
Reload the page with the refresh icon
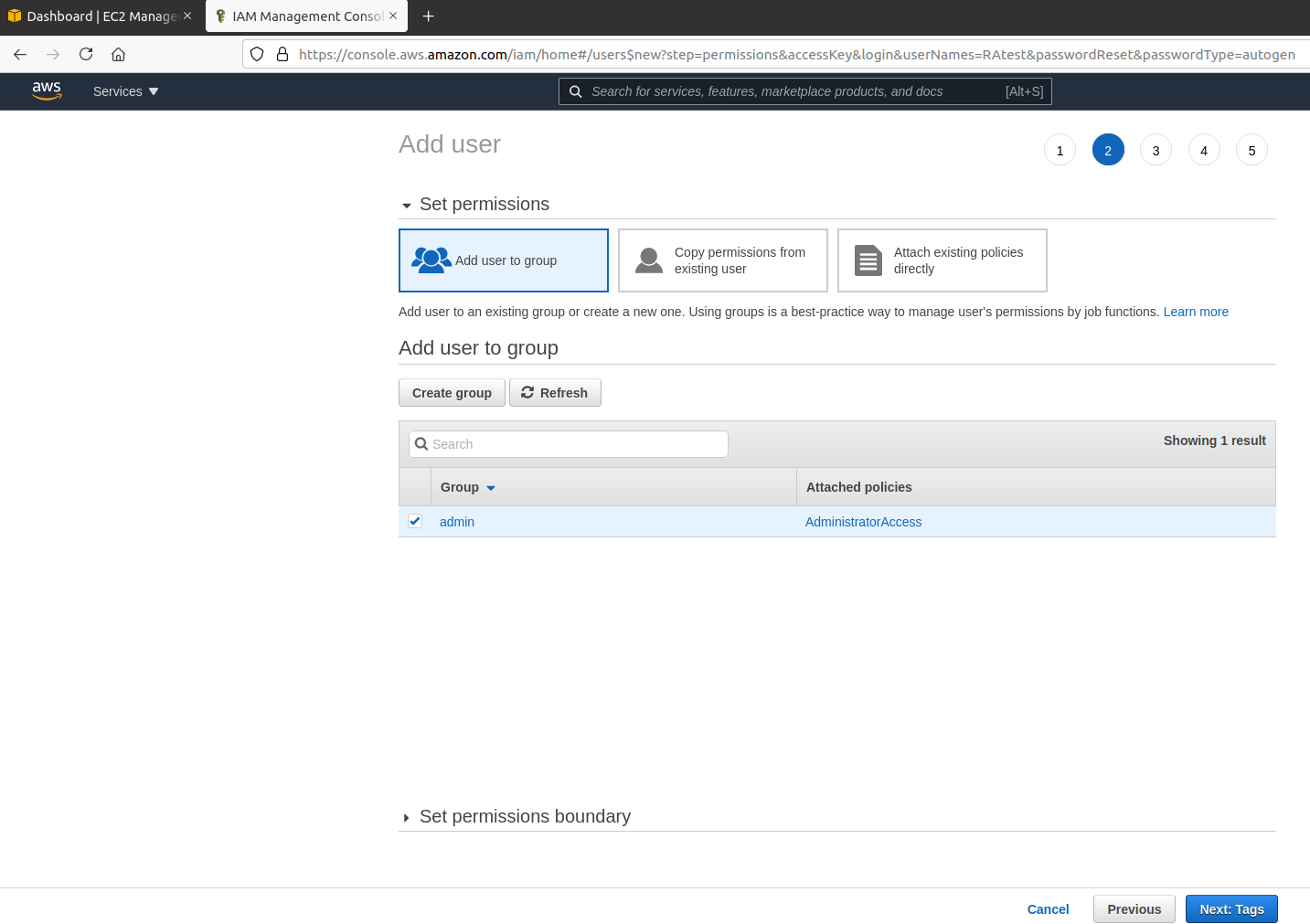(x=86, y=55)
